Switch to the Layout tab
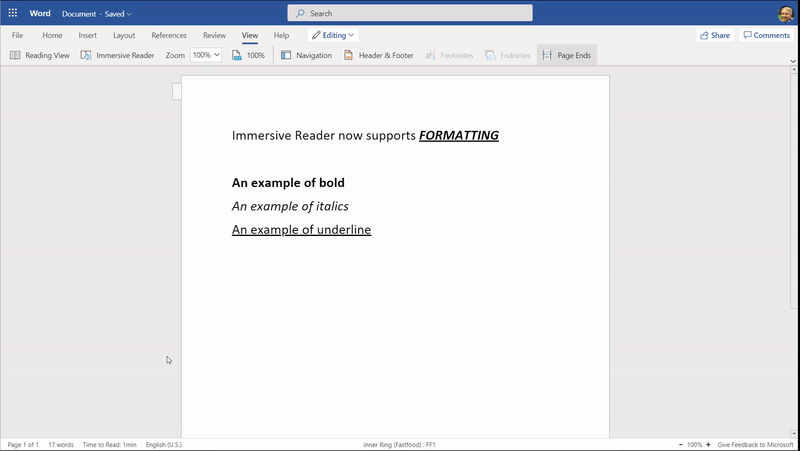This screenshot has width=800, height=451. click(124, 35)
